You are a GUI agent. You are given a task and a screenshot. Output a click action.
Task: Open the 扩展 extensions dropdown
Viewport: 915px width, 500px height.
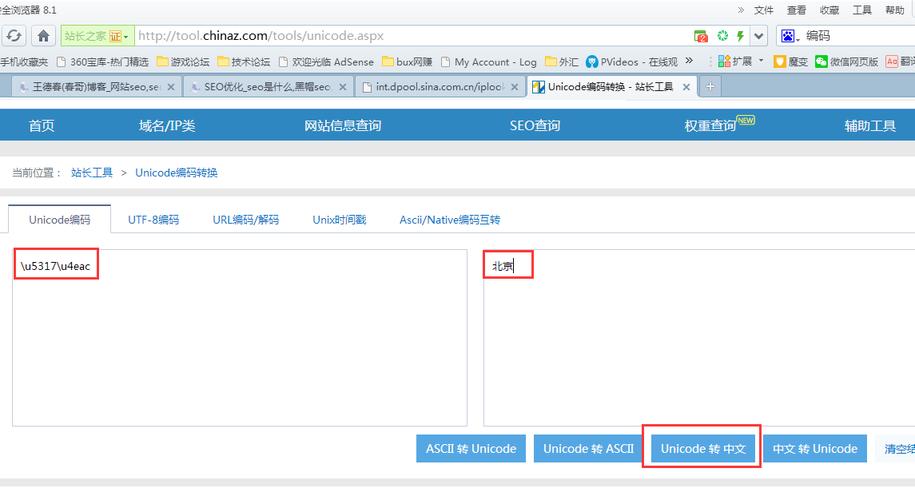click(760, 61)
